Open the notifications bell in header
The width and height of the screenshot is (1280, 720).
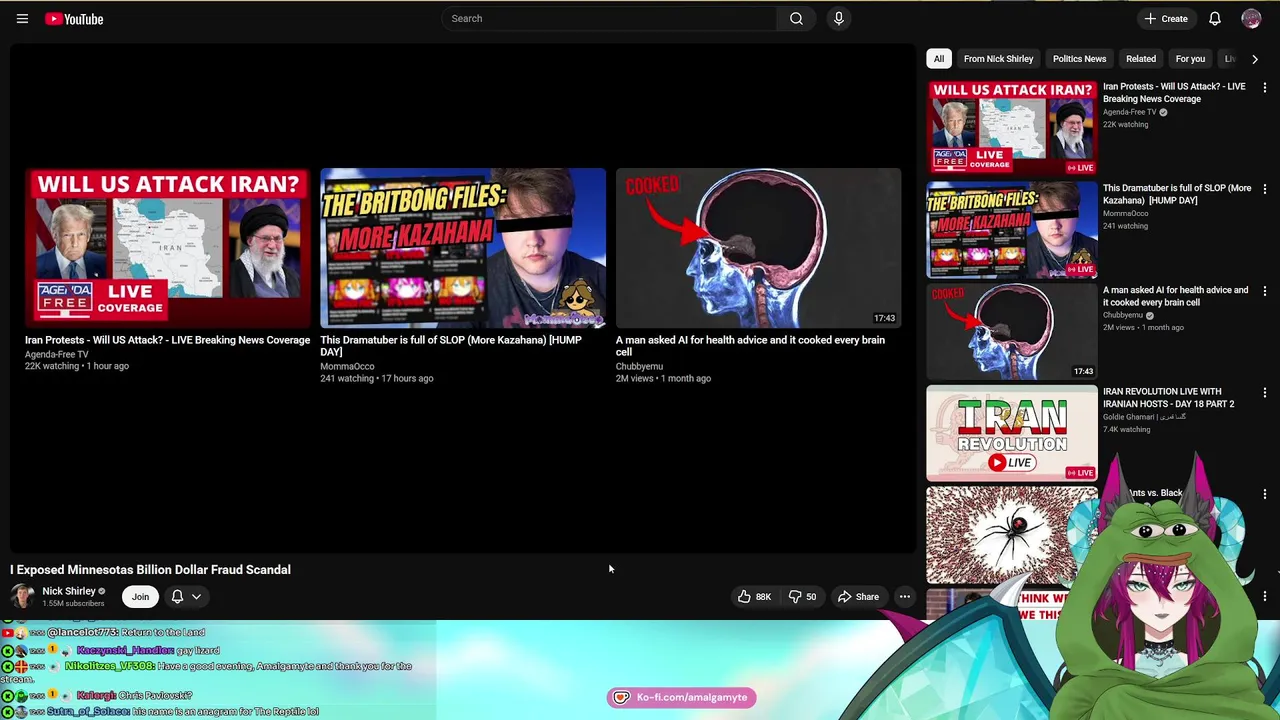[x=1215, y=18]
